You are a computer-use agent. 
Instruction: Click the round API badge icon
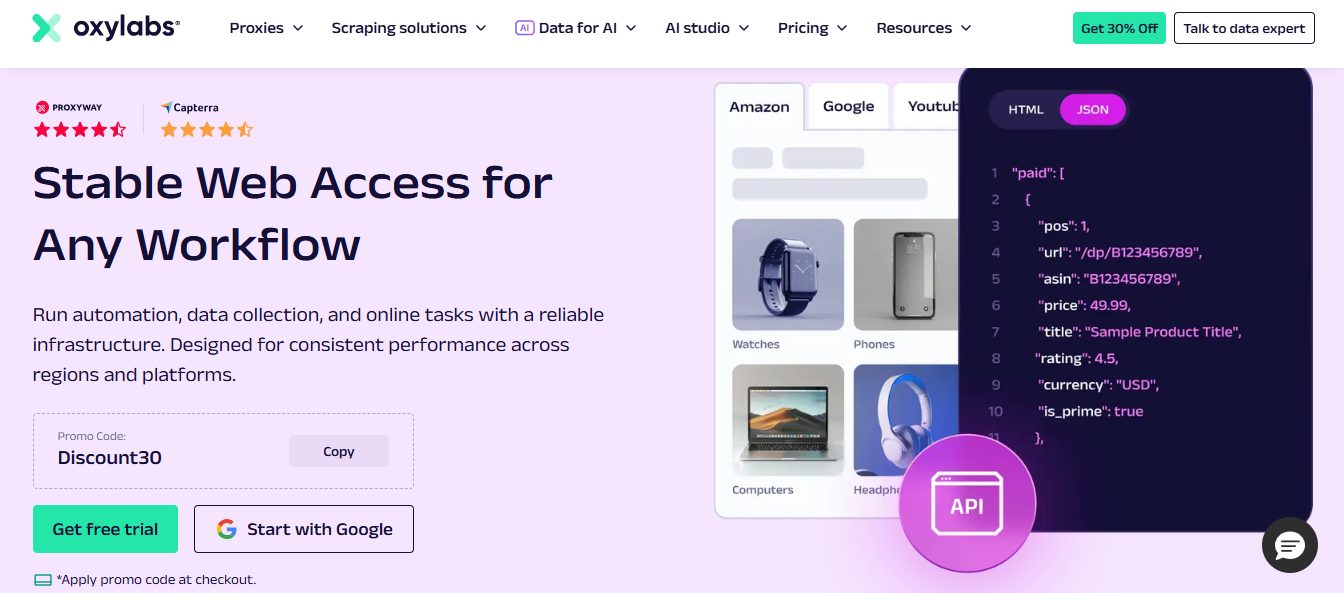[x=967, y=504]
